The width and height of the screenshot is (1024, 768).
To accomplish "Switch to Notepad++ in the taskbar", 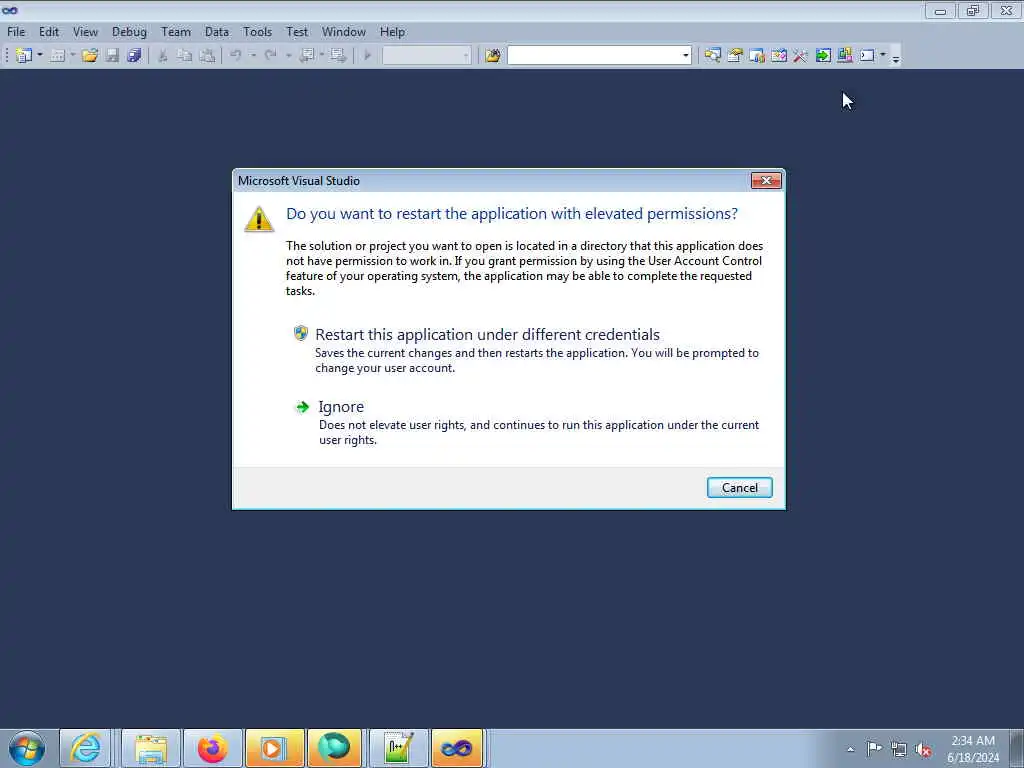I will 398,748.
